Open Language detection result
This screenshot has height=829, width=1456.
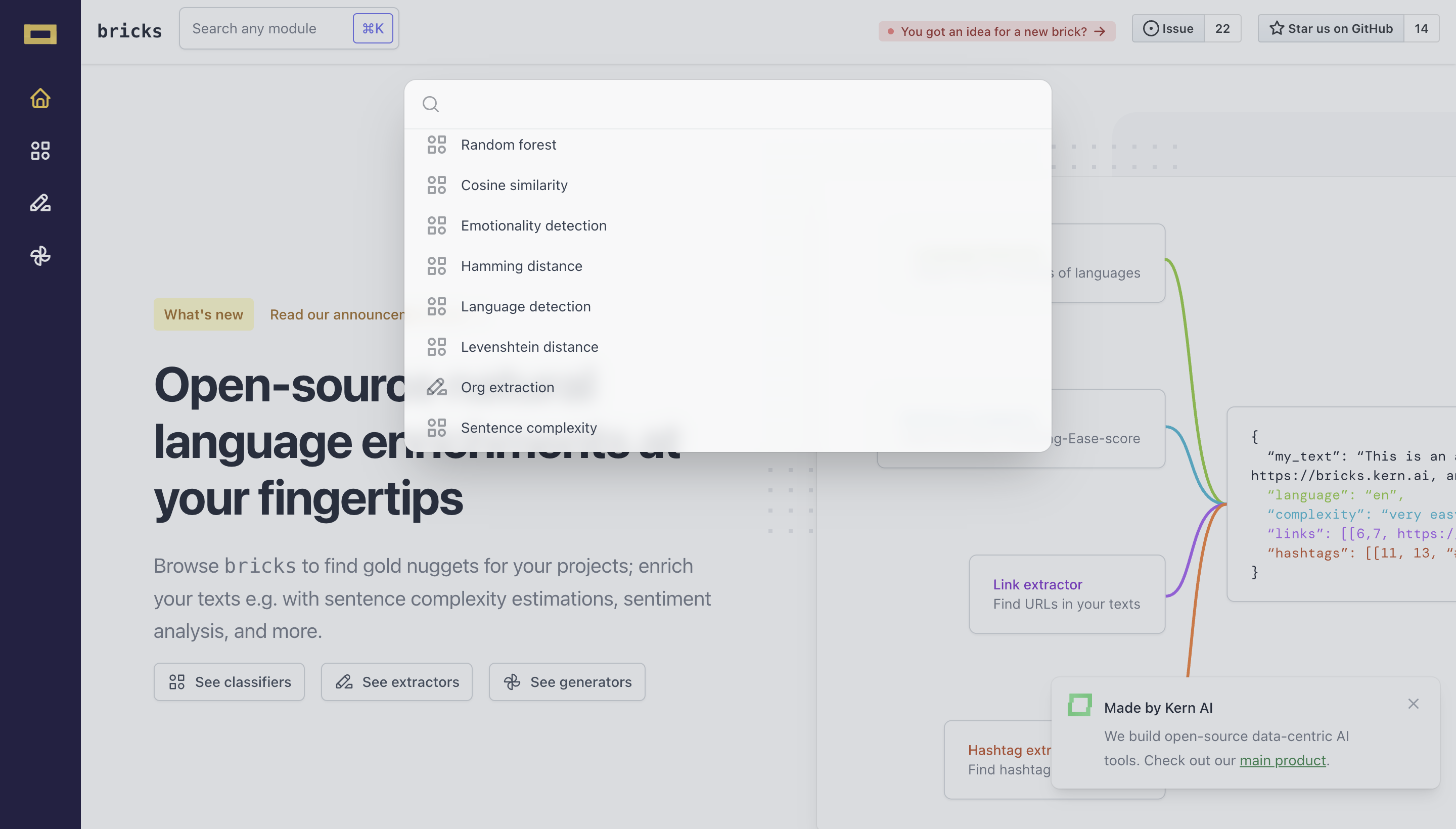coord(525,306)
